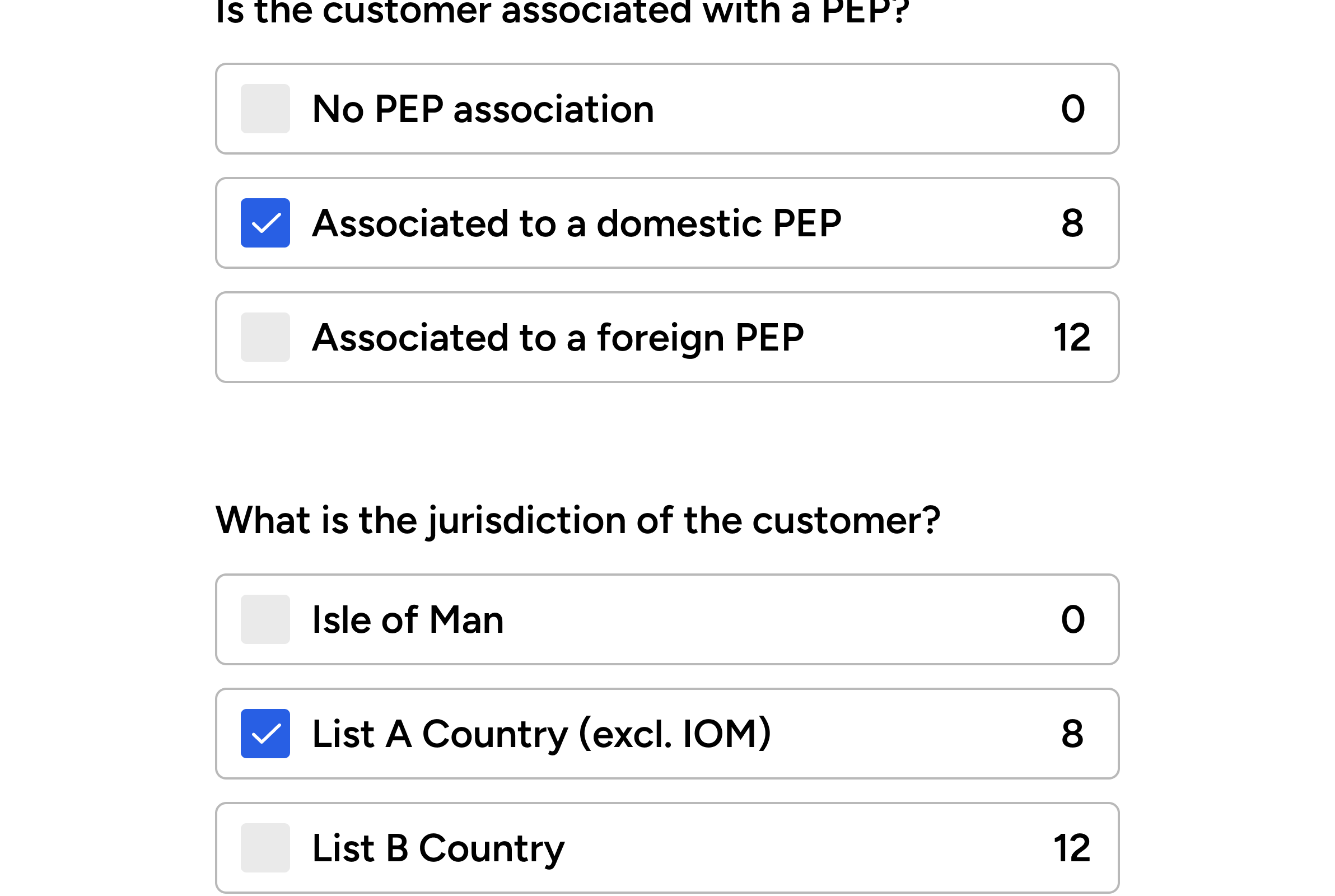The height and width of the screenshot is (896, 1335).
Task: Click the customer associated with a PEP heading
Action: pyautogui.click(x=562, y=11)
